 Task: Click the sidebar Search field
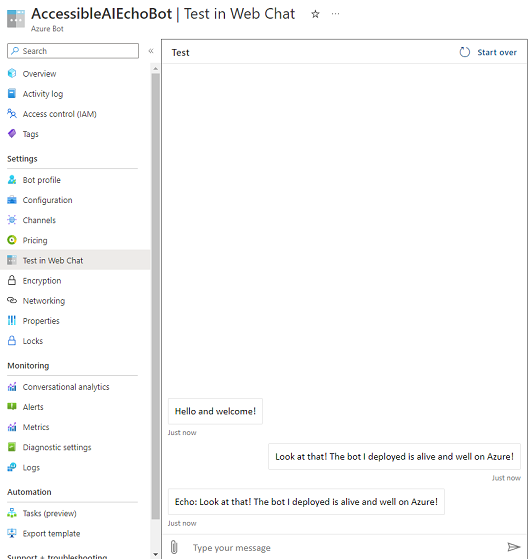pyautogui.click(x=73, y=51)
